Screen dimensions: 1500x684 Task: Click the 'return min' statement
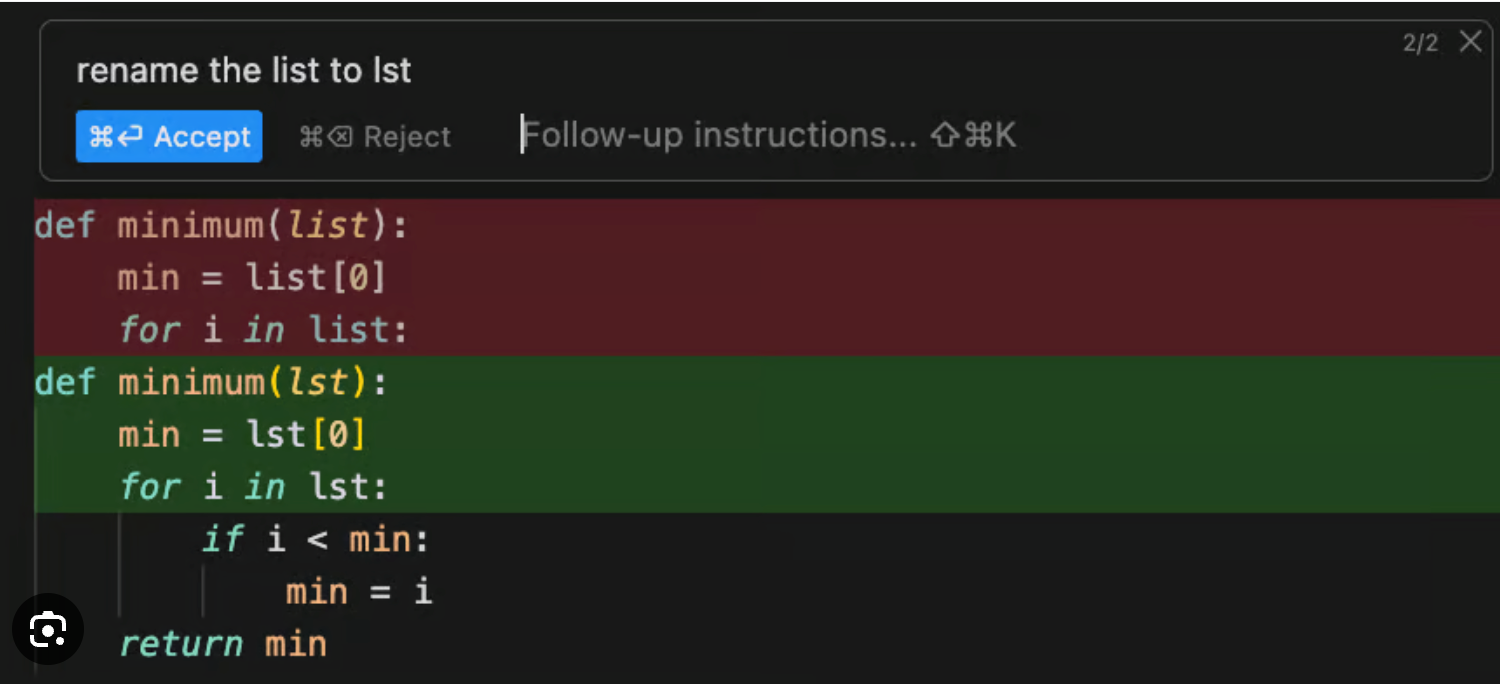tap(223, 644)
